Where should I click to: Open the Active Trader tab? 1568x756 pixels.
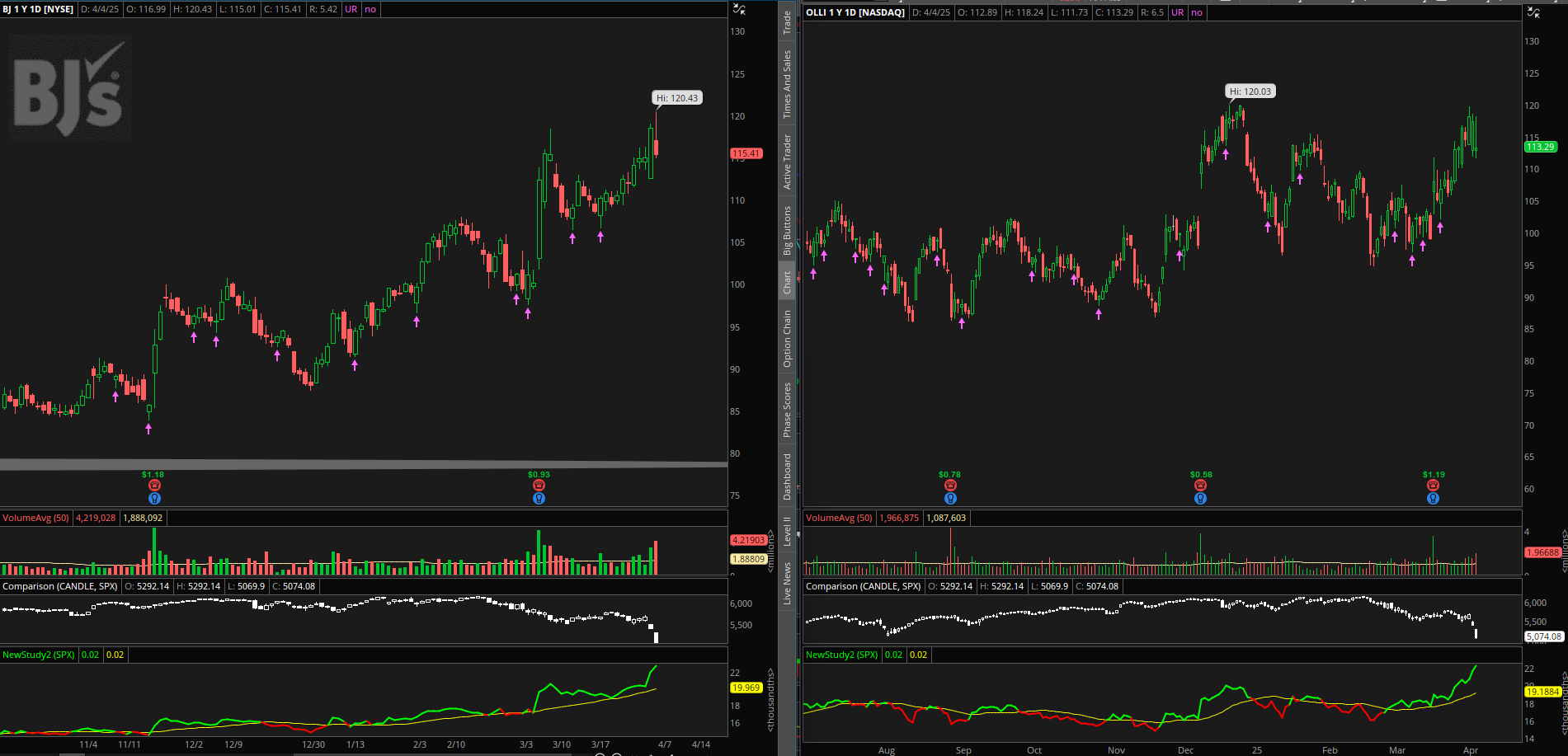[787, 162]
